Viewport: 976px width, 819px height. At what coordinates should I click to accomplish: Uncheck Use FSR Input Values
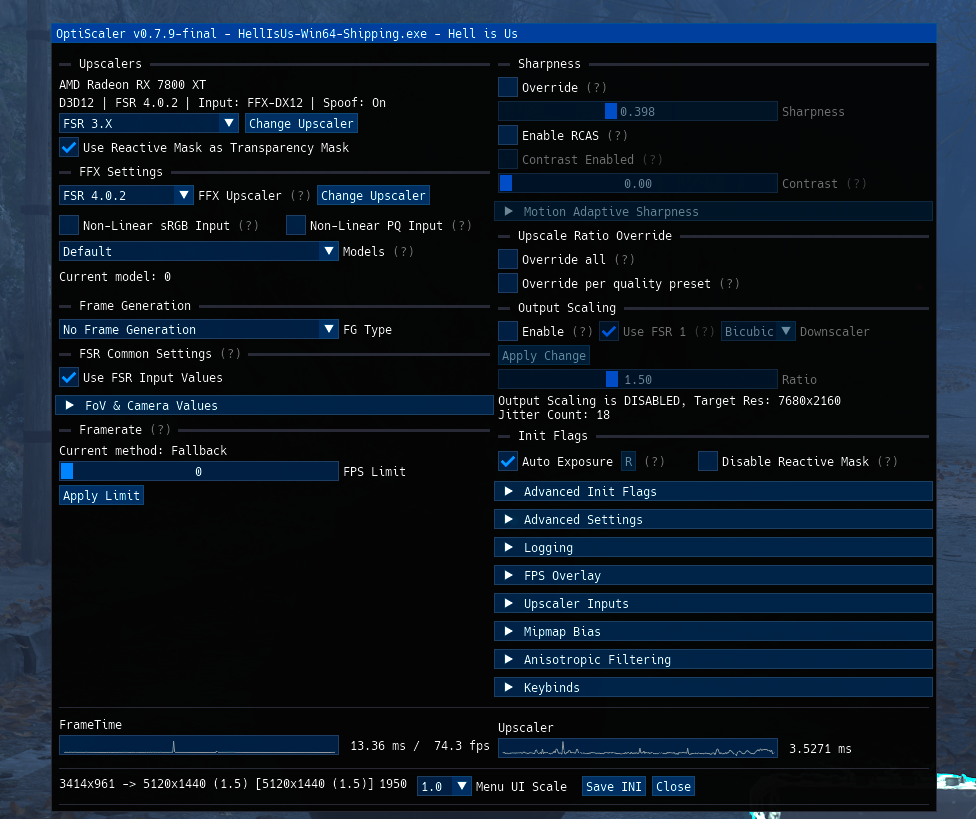pyautogui.click(x=68, y=377)
